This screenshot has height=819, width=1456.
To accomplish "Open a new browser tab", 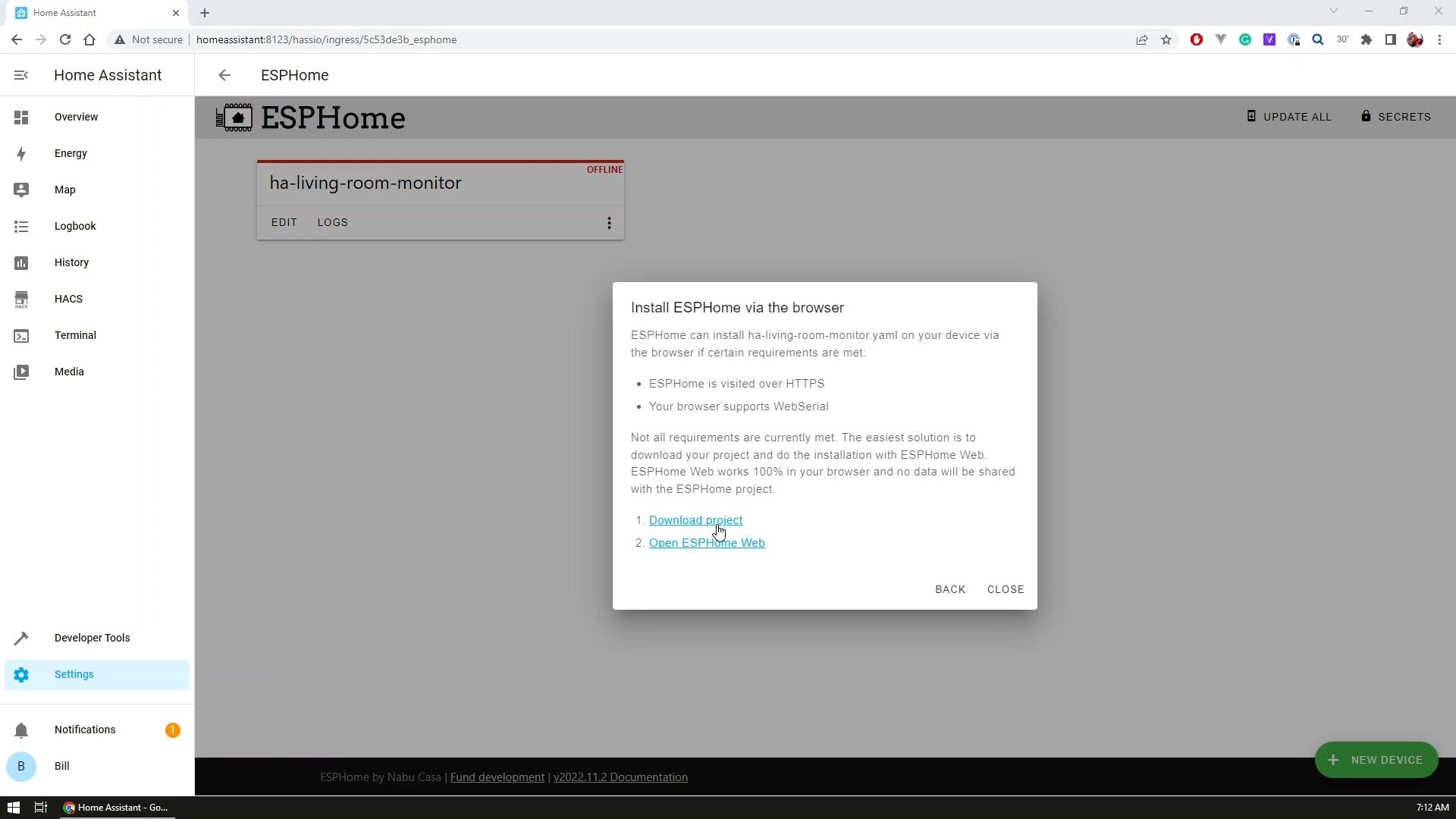I will [205, 13].
